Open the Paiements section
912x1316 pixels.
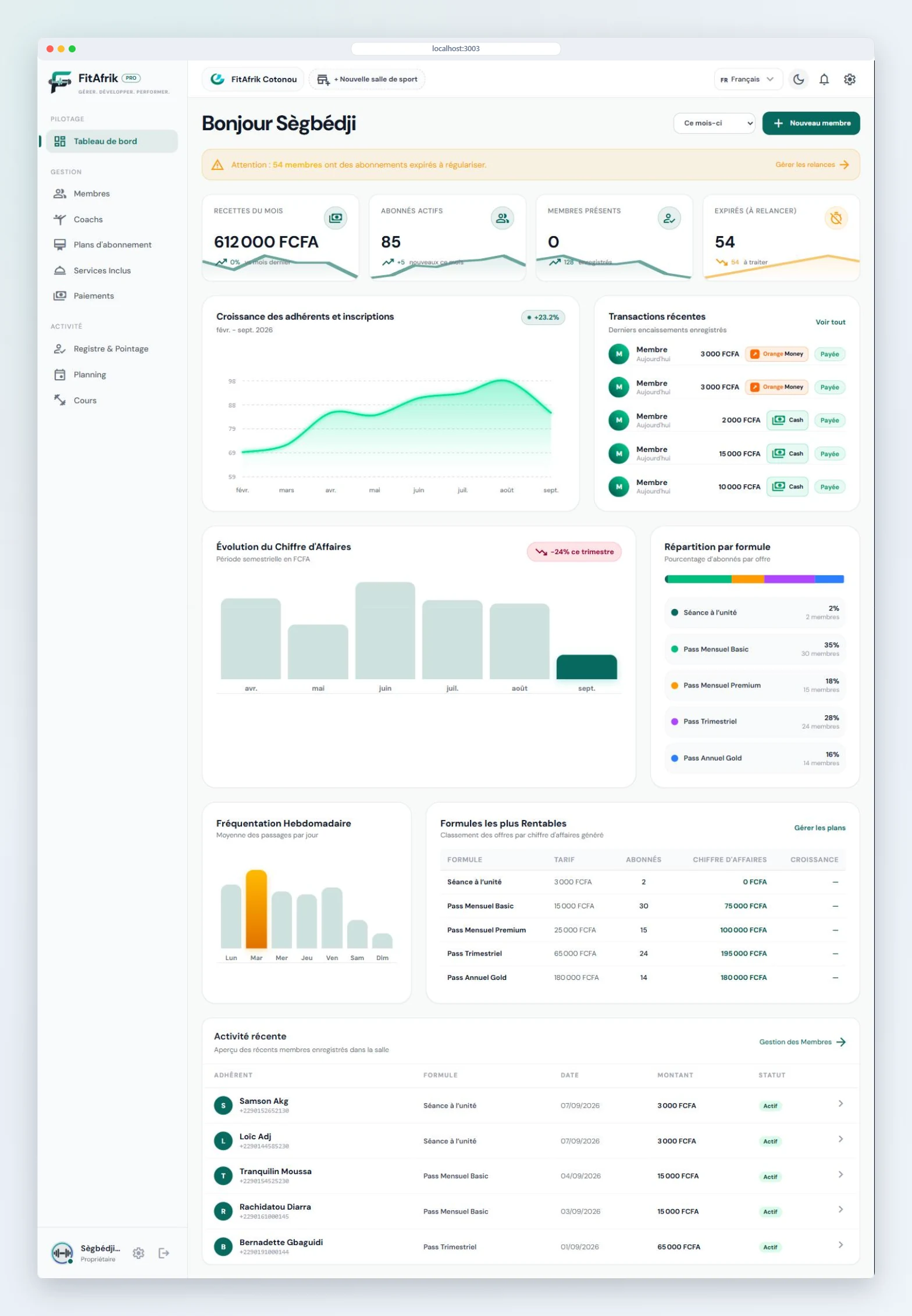coord(112,296)
